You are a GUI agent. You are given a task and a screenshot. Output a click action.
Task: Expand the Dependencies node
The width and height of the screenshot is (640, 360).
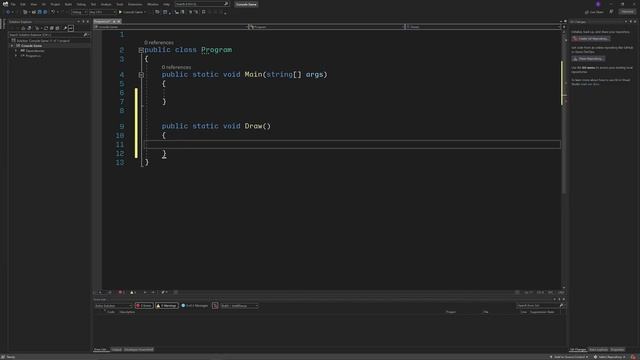[x=16, y=51]
